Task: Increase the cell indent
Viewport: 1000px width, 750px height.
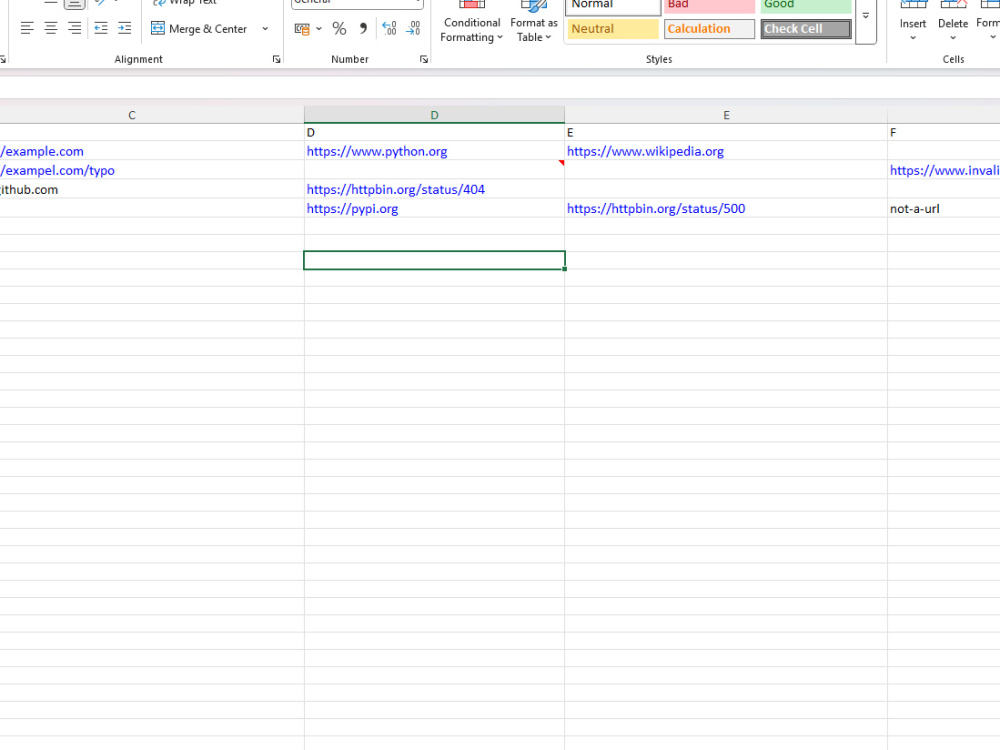Action: point(124,29)
